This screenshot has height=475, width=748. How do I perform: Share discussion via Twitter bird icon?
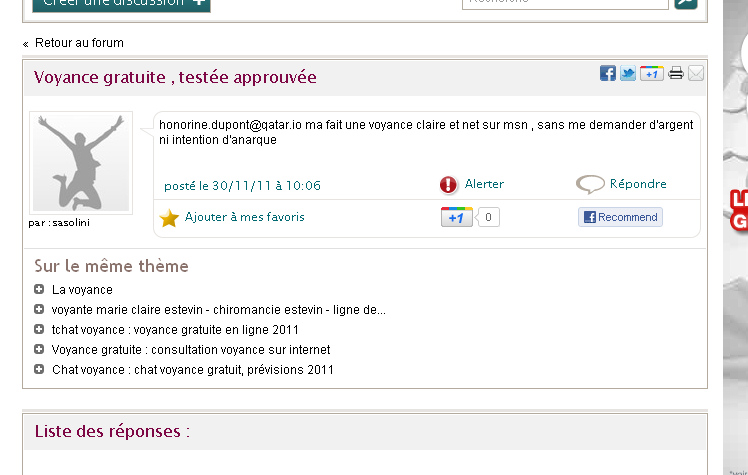(628, 73)
